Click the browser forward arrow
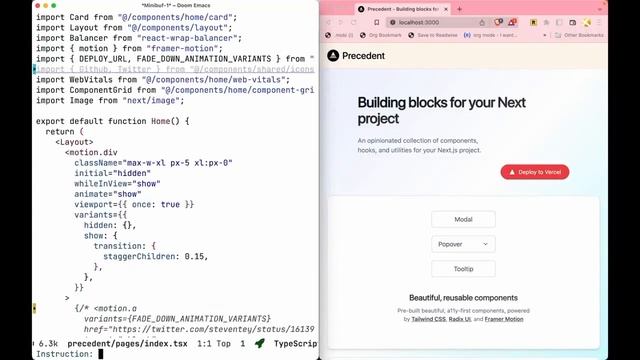Image resolution: width=640 pixels, height=360 pixels. [340, 22]
